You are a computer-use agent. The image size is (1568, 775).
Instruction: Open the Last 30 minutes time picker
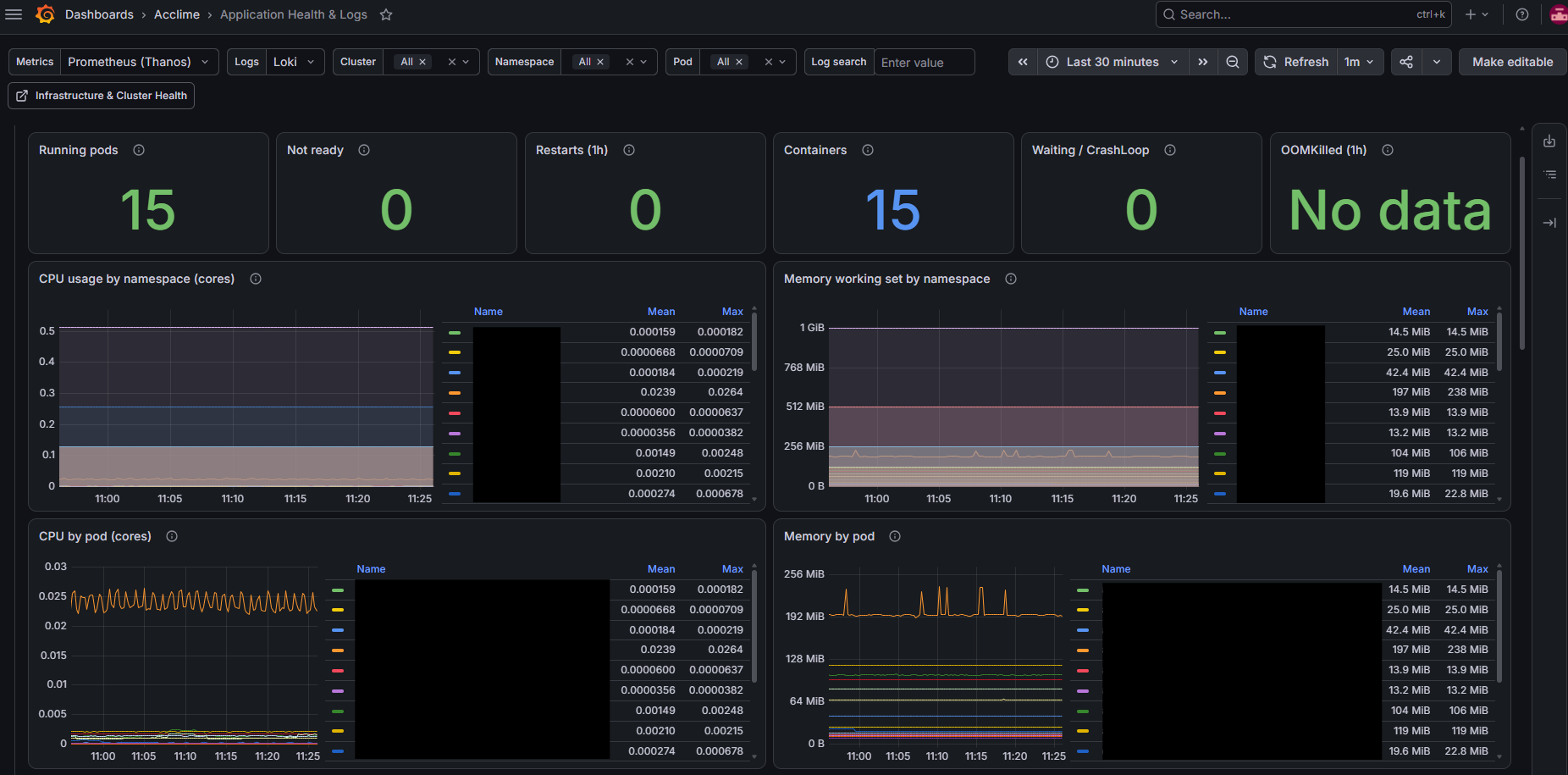pos(1113,62)
